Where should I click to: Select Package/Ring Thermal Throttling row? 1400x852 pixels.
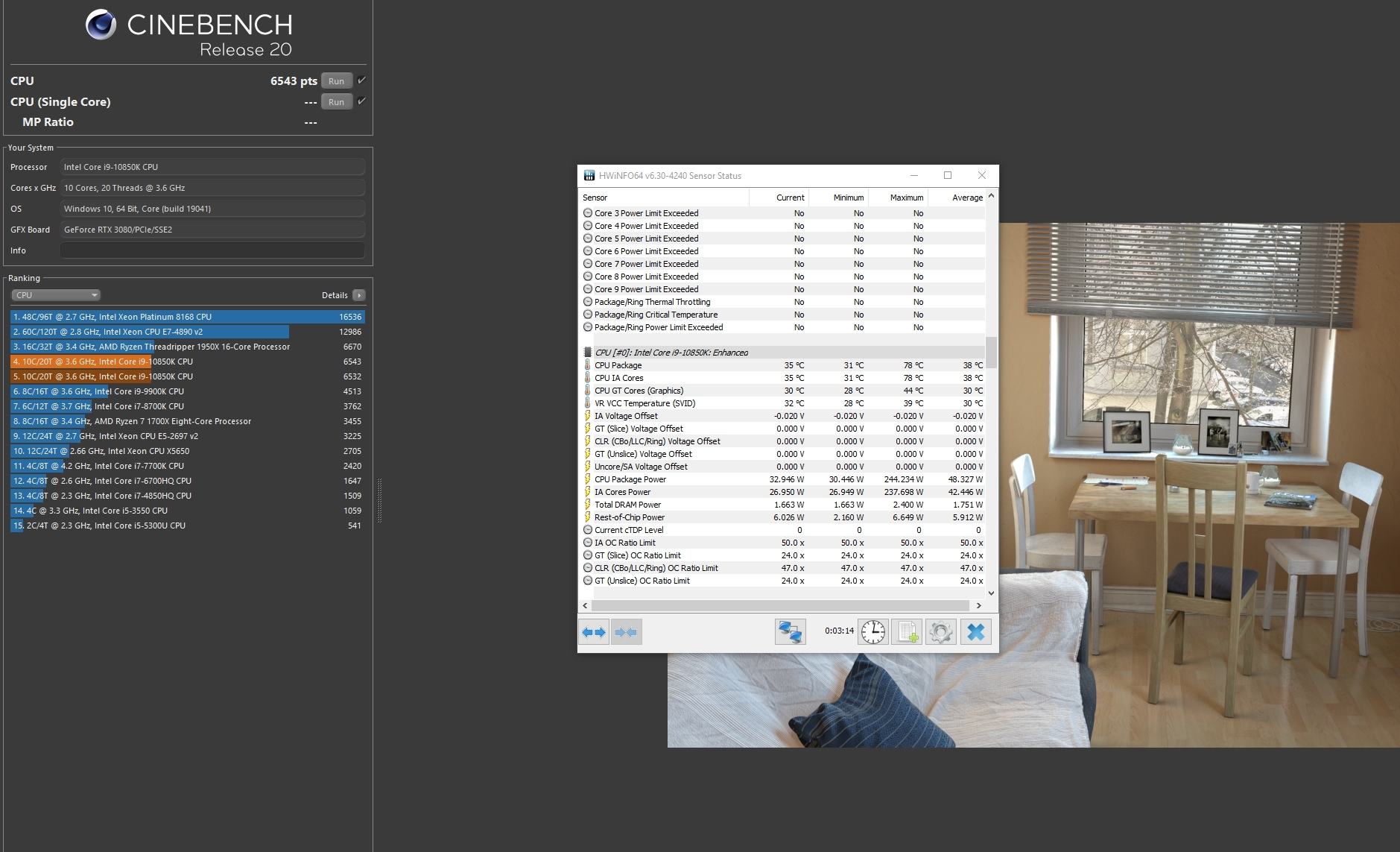click(x=782, y=302)
